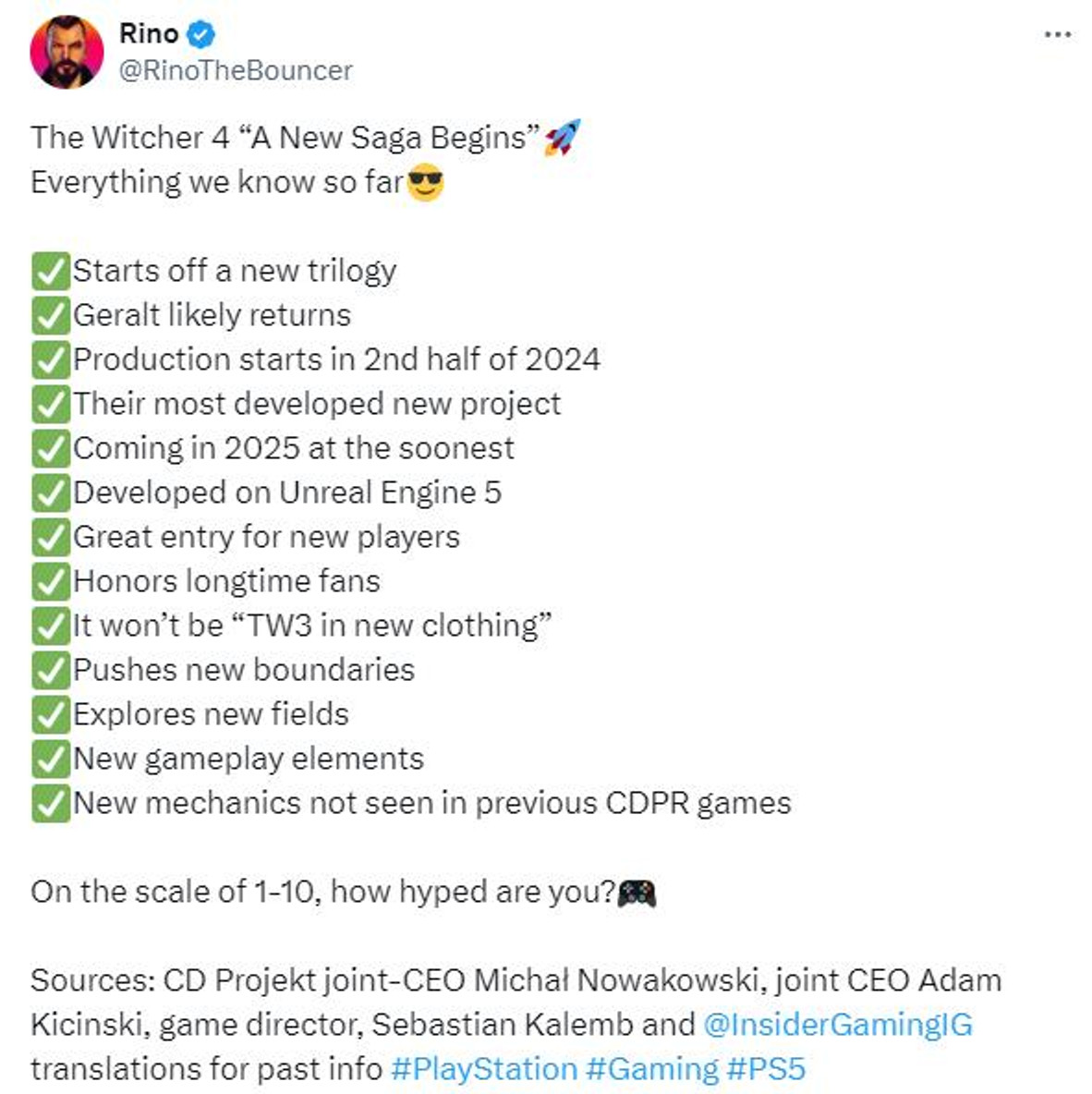The width and height of the screenshot is (1092, 1094).
Task: Click checkmark next to New gameplay elements
Action: (51, 760)
